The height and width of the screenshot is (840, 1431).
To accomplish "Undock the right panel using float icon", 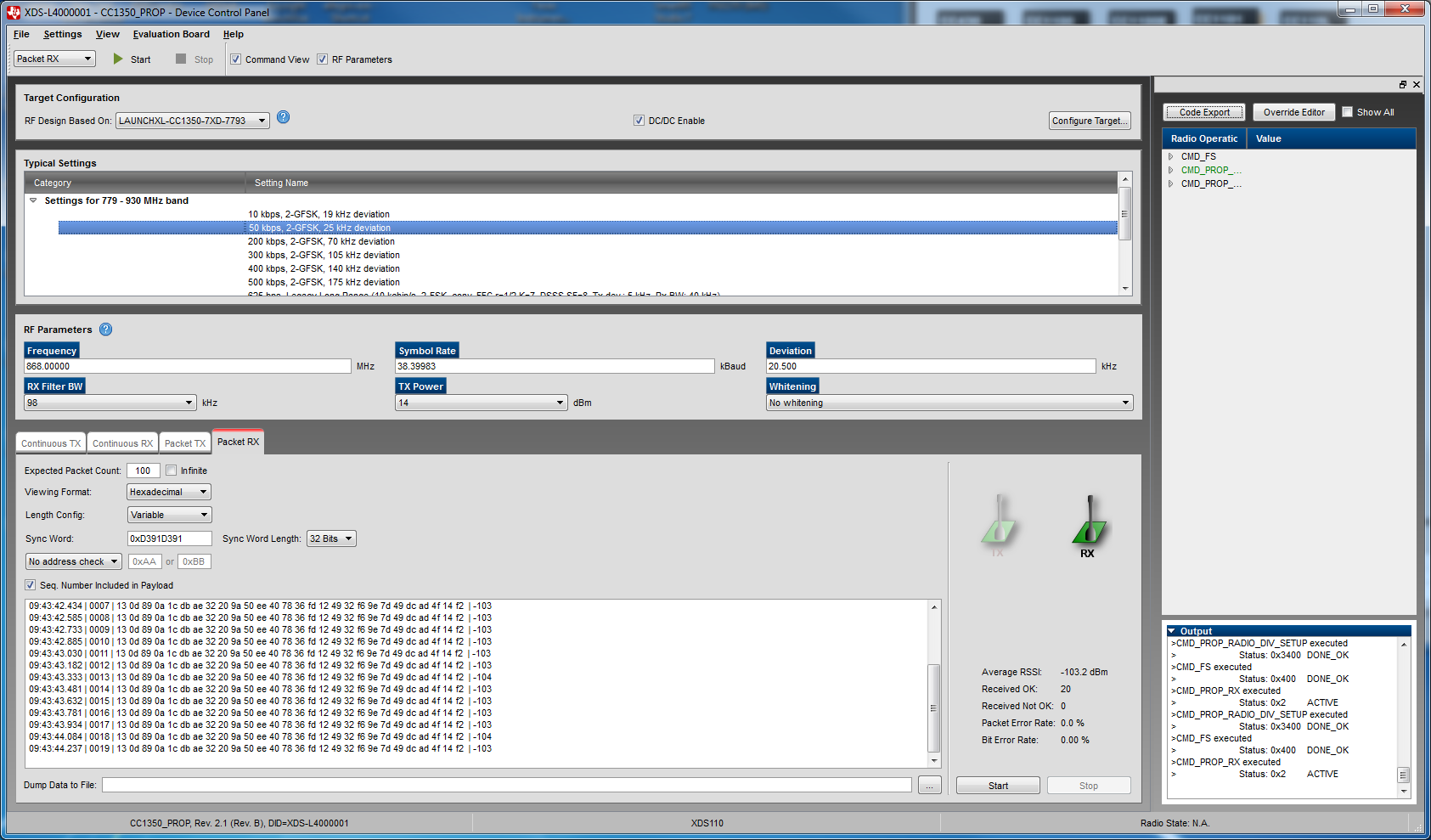I will (x=1403, y=85).
